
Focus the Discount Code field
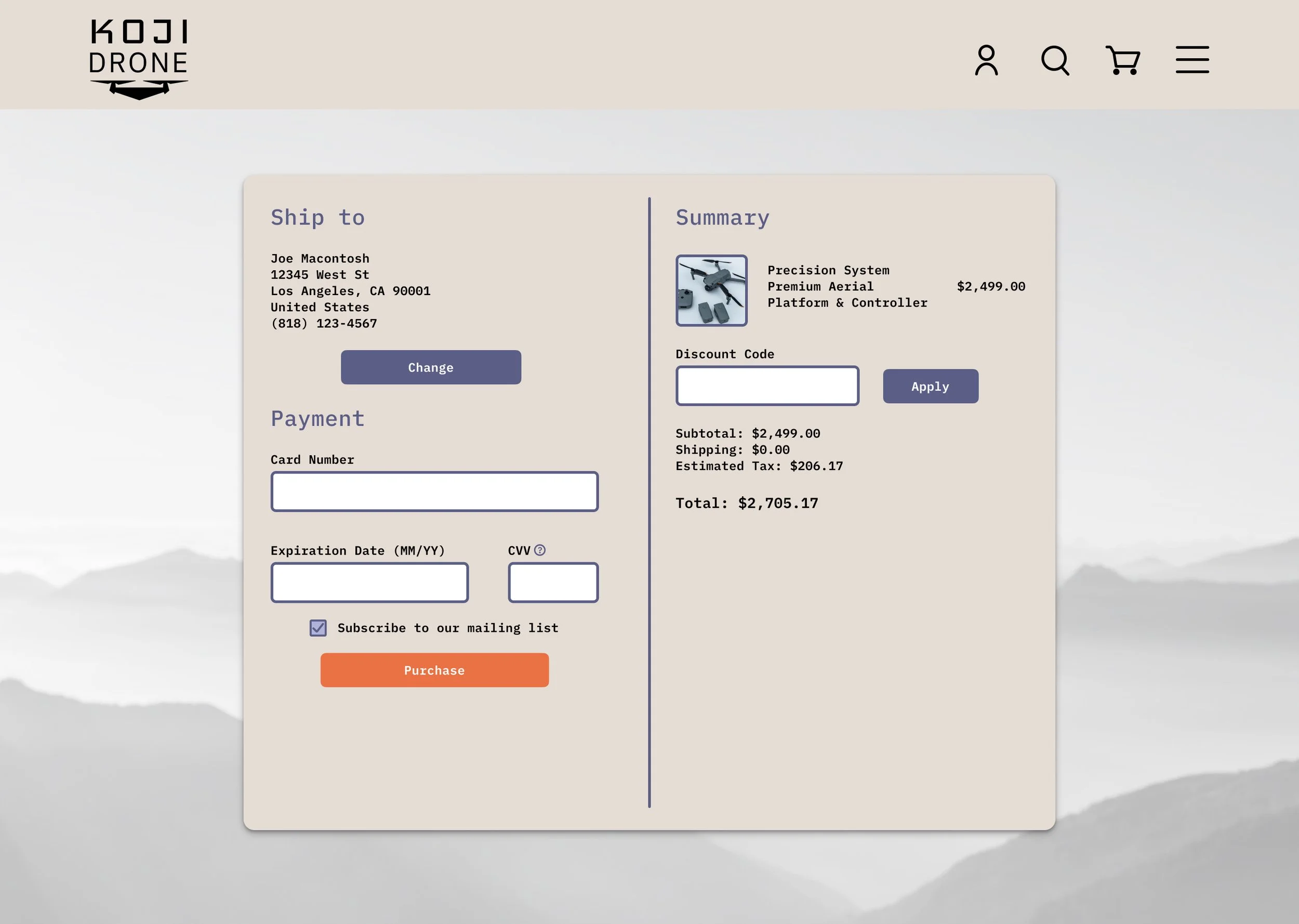coord(767,386)
